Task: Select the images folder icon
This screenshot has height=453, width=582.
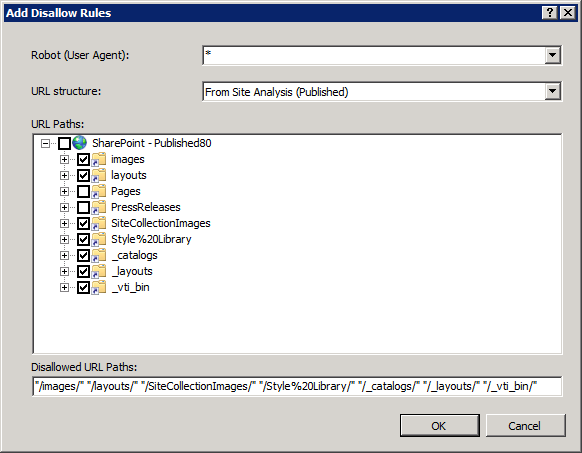Action: coord(99,159)
